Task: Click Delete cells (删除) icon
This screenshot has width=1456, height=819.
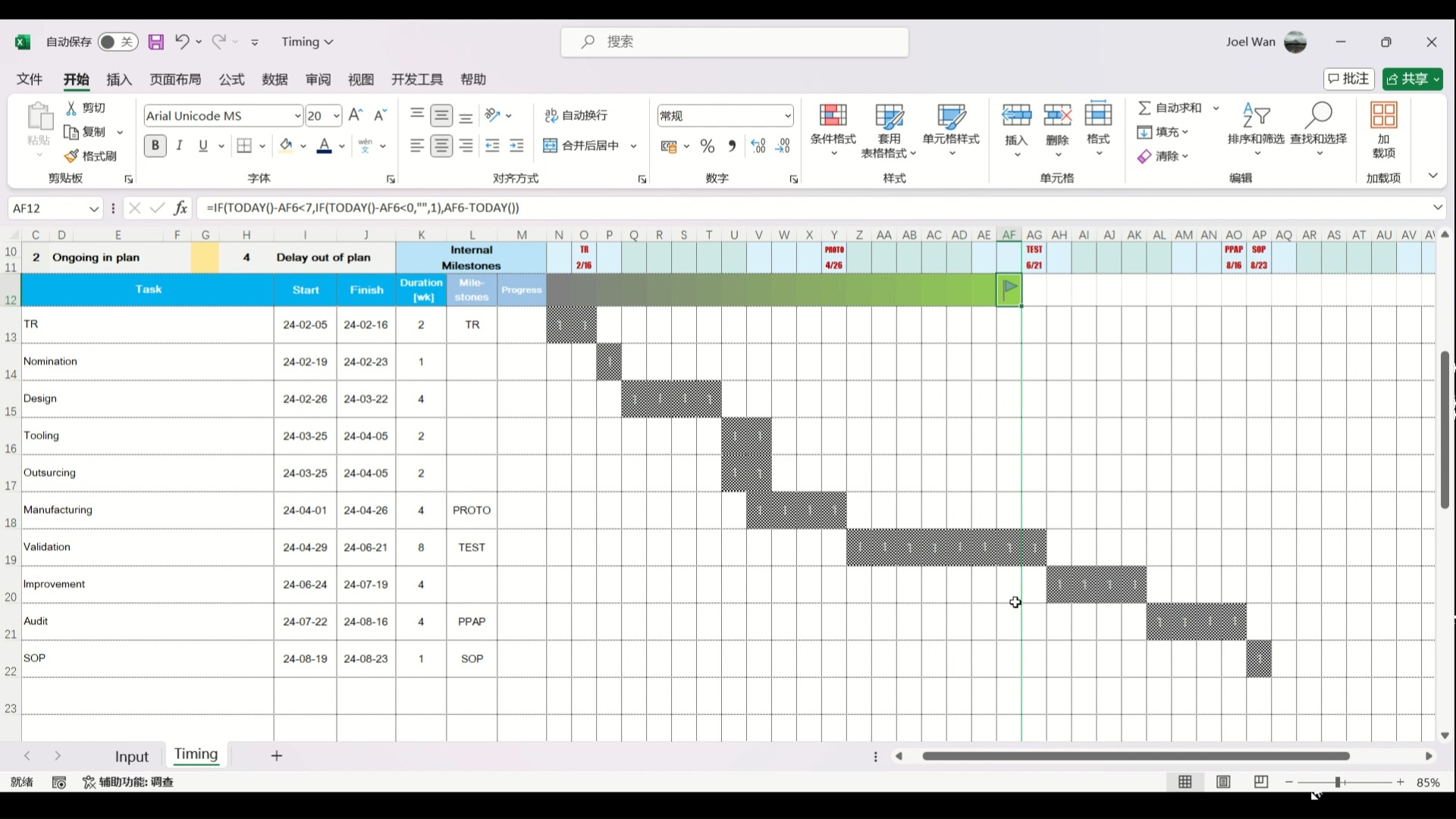Action: tap(1057, 115)
